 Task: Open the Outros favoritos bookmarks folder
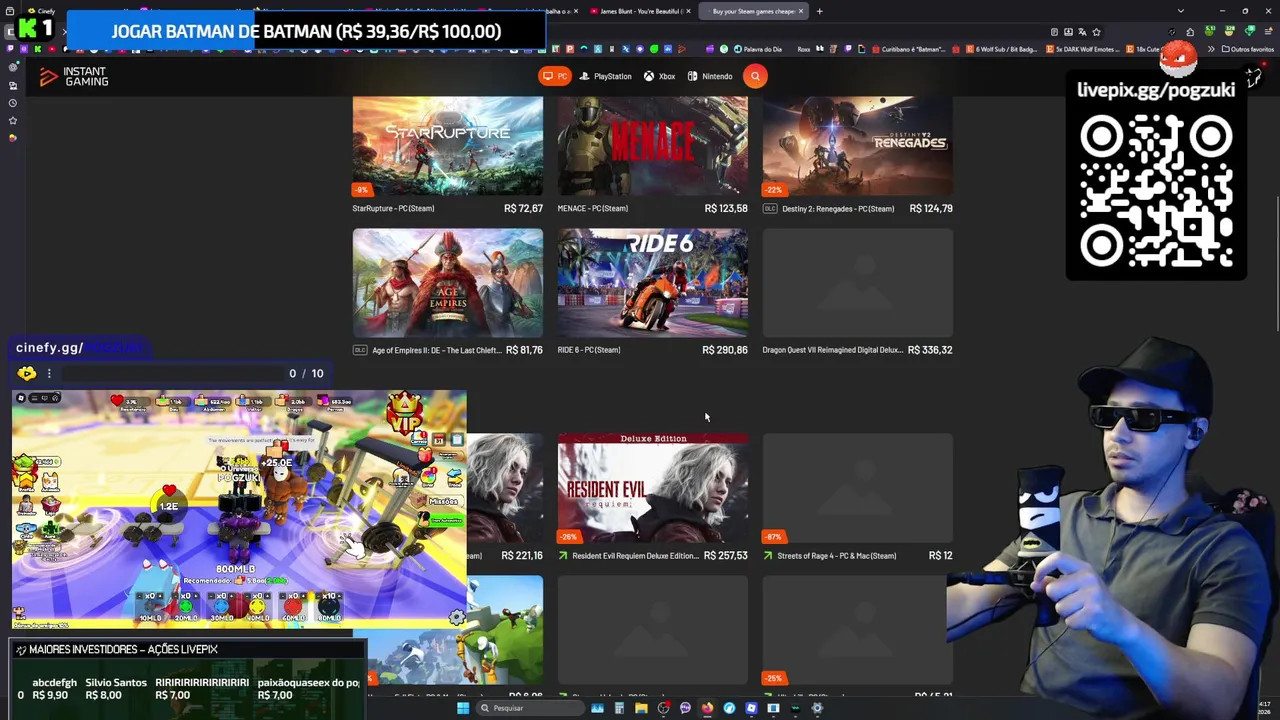coord(1249,49)
